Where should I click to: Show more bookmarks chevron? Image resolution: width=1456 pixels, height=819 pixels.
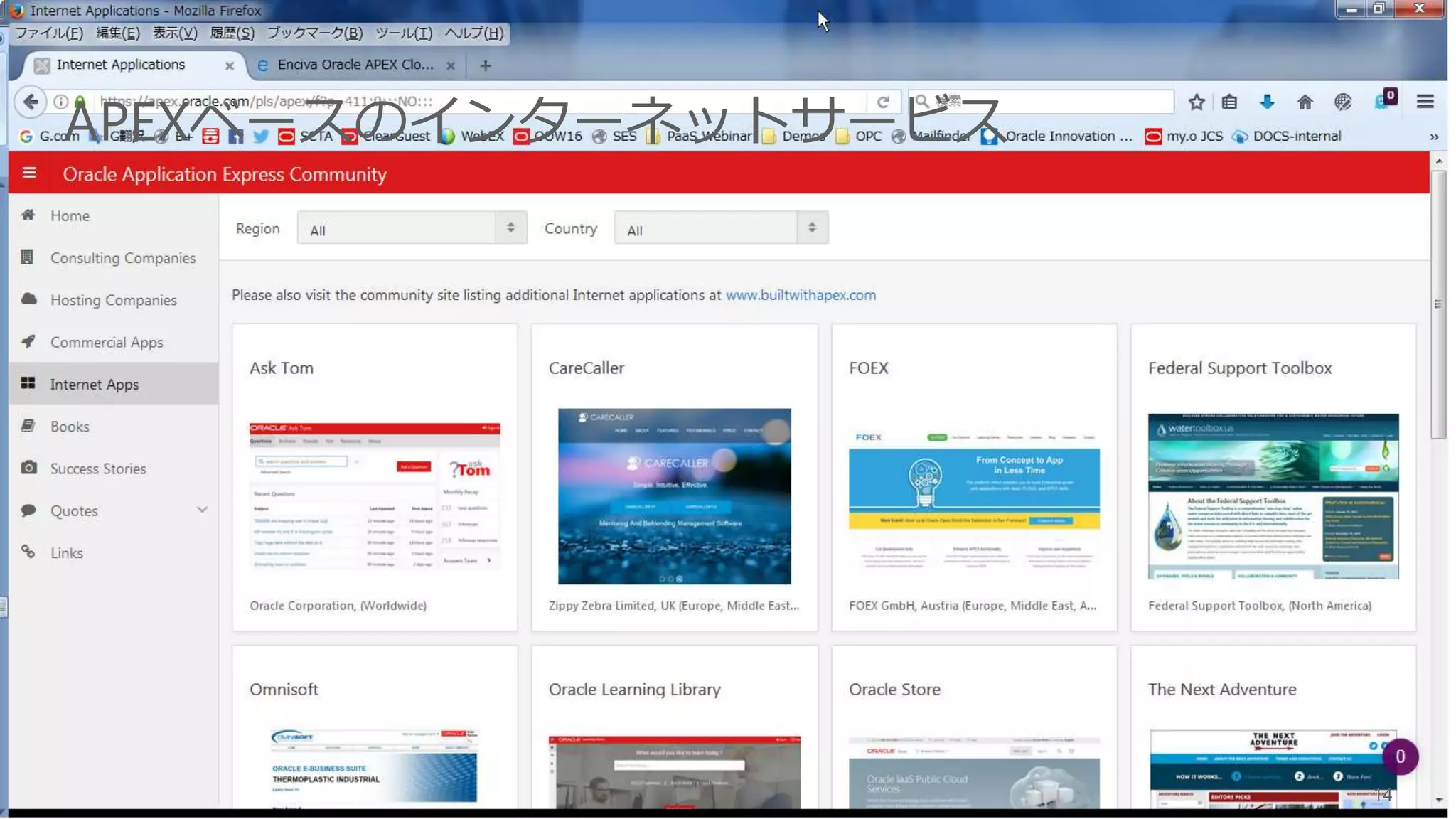1434,136
